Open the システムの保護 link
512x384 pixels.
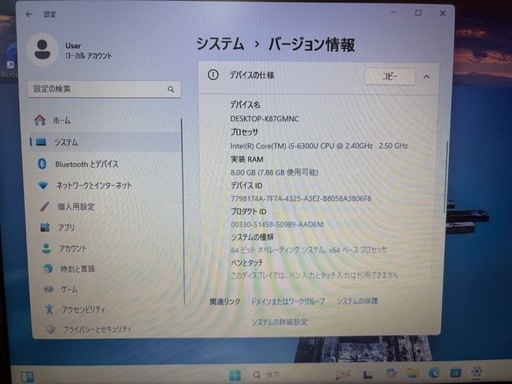(x=357, y=301)
